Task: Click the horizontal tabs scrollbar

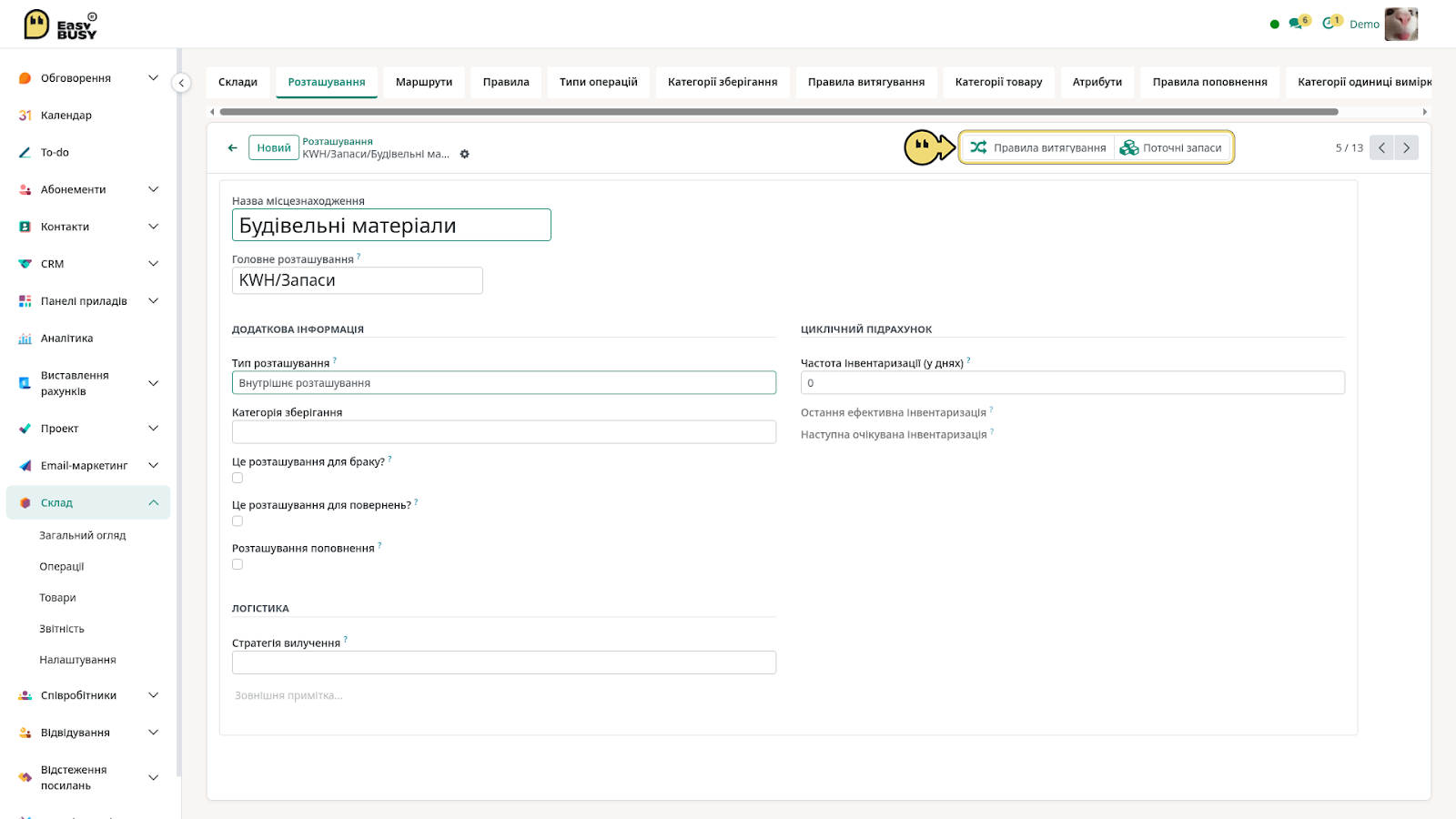Action: [x=778, y=112]
